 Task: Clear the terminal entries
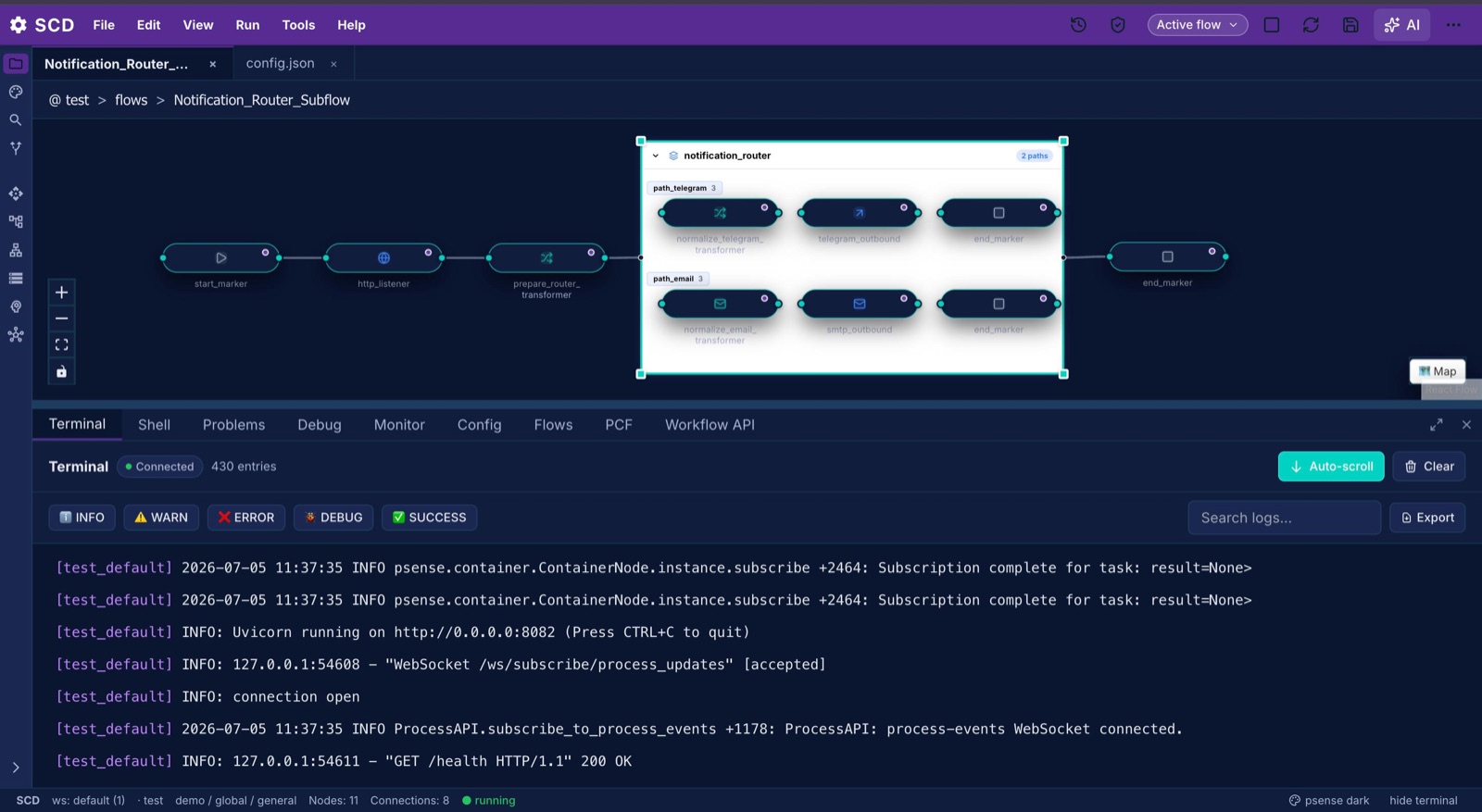pyautogui.click(x=1429, y=467)
